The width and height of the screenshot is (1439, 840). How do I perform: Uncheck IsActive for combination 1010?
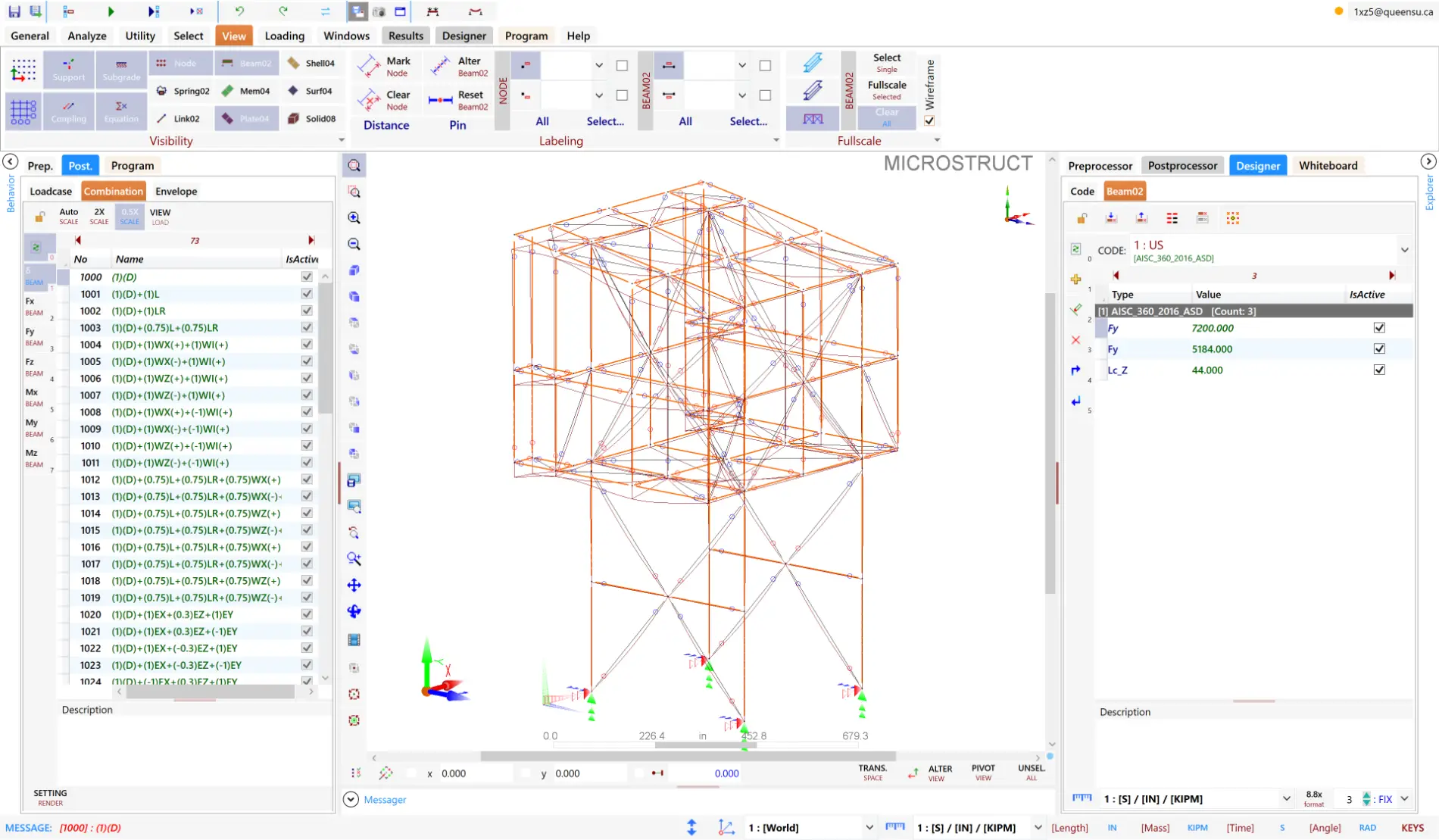(x=307, y=446)
